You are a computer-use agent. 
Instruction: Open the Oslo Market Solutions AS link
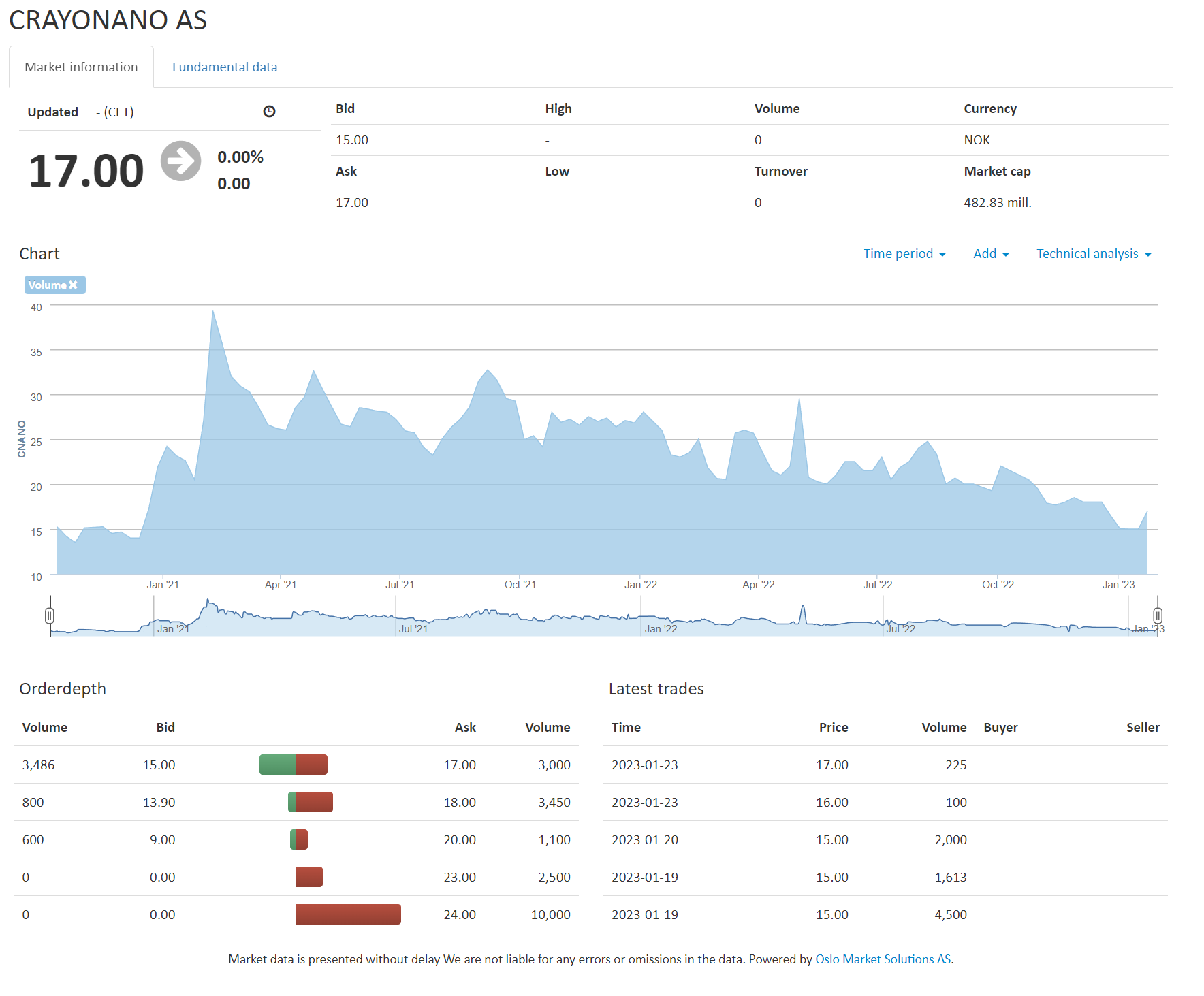pos(883,959)
